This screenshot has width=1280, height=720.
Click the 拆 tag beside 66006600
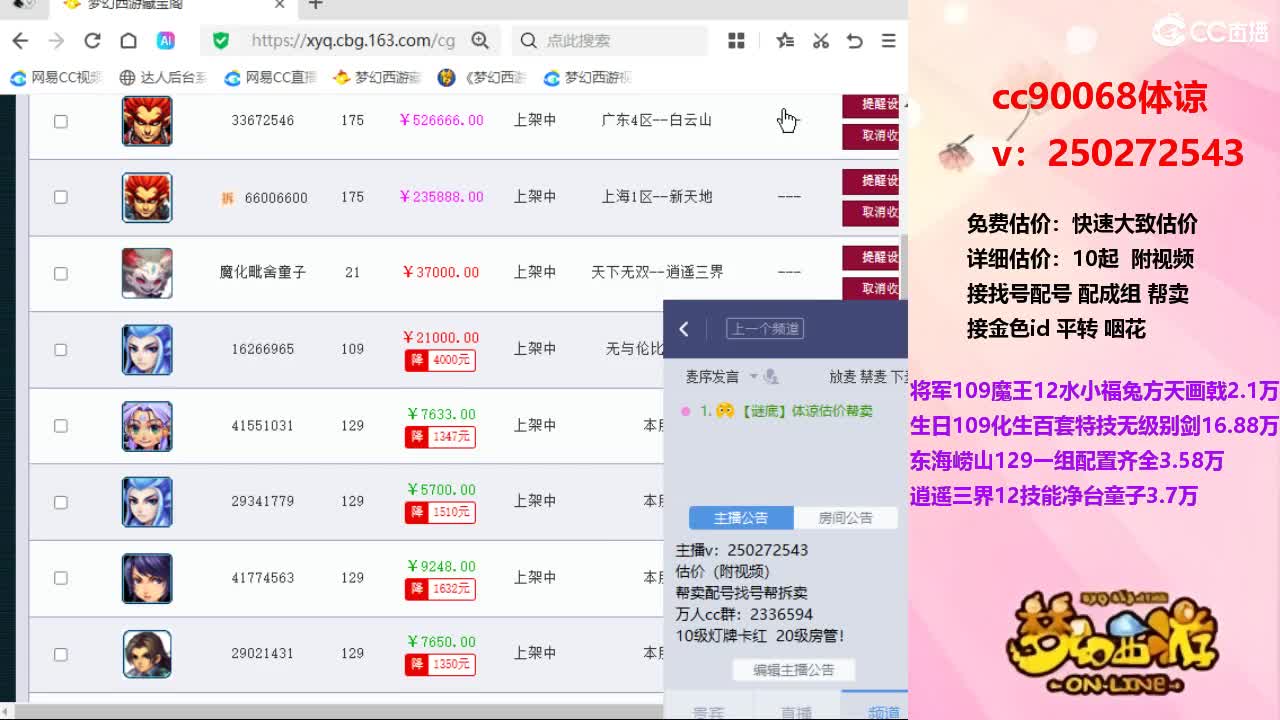227,198
